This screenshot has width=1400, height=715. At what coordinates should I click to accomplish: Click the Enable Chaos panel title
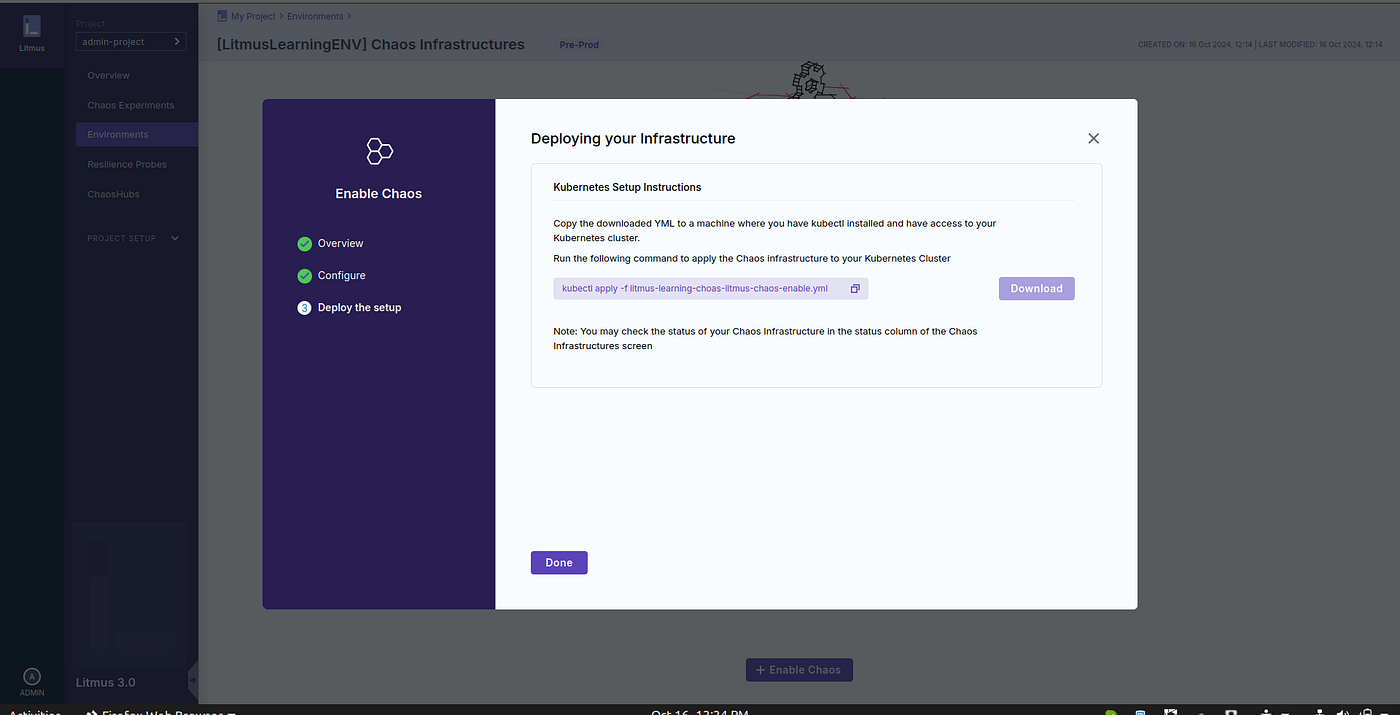pos(379,194)
